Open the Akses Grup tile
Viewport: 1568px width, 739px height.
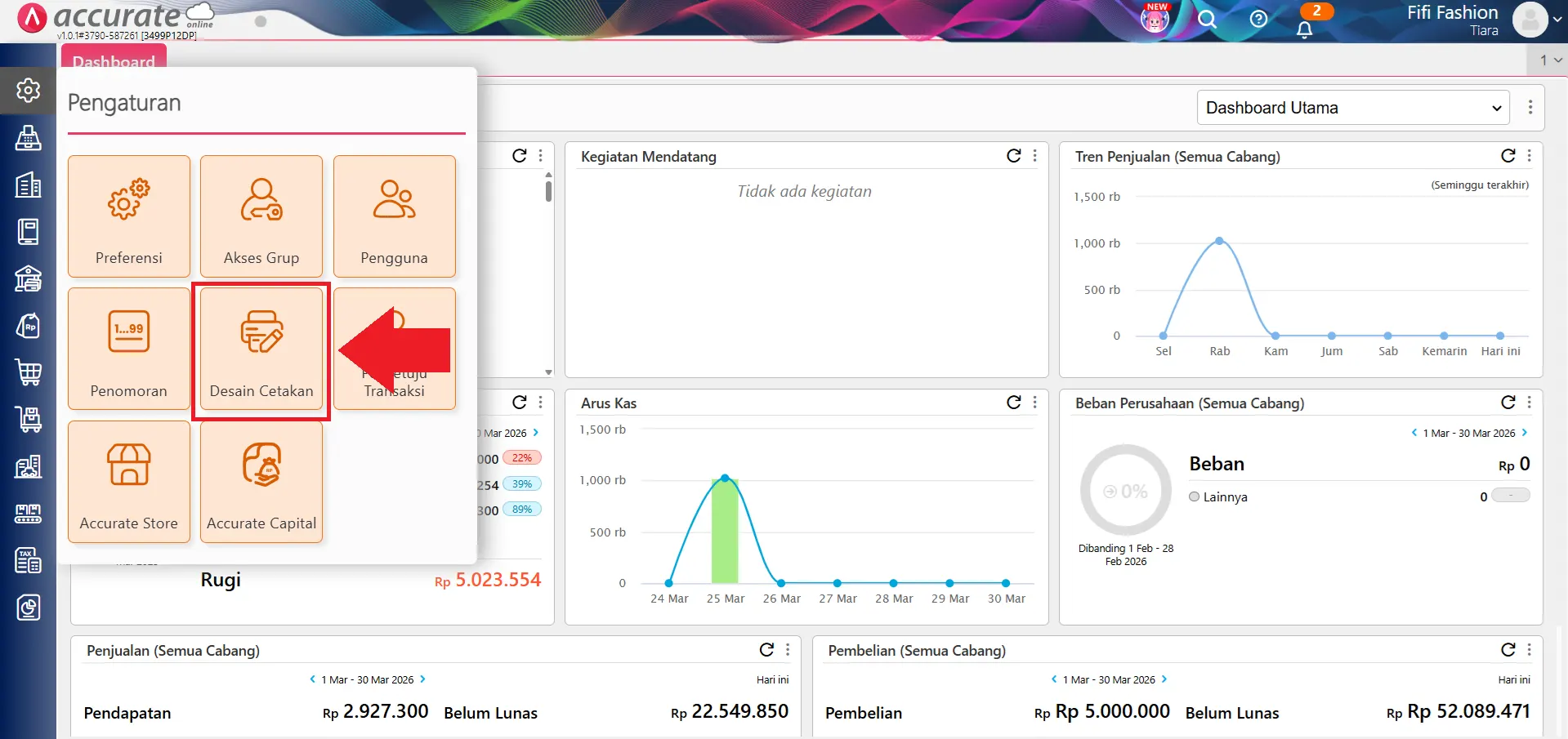261,216
